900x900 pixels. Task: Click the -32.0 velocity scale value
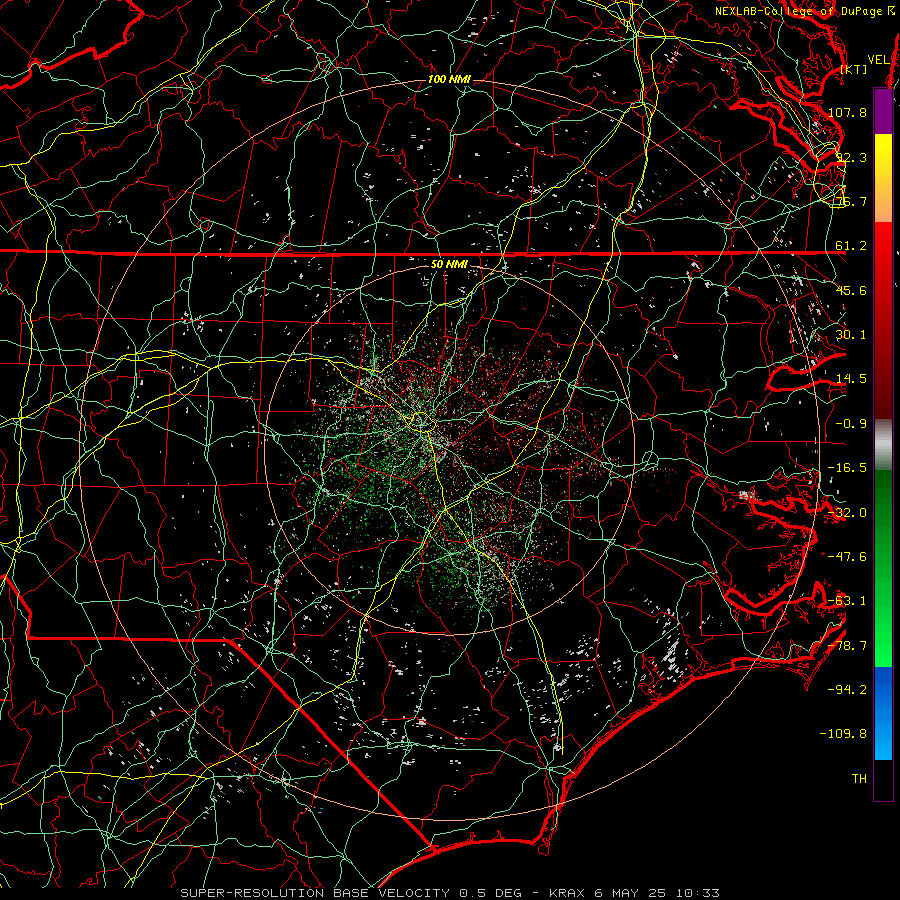847,513
